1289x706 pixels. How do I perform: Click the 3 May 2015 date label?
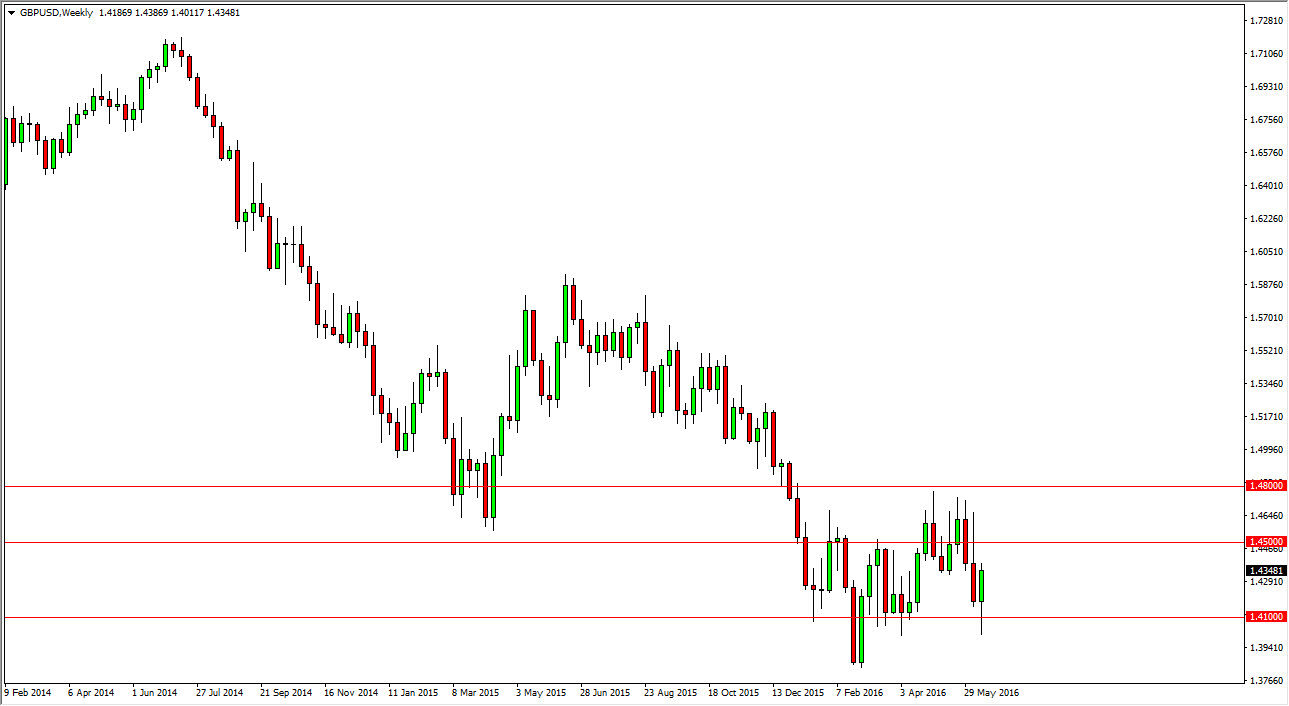coord(539,692)
